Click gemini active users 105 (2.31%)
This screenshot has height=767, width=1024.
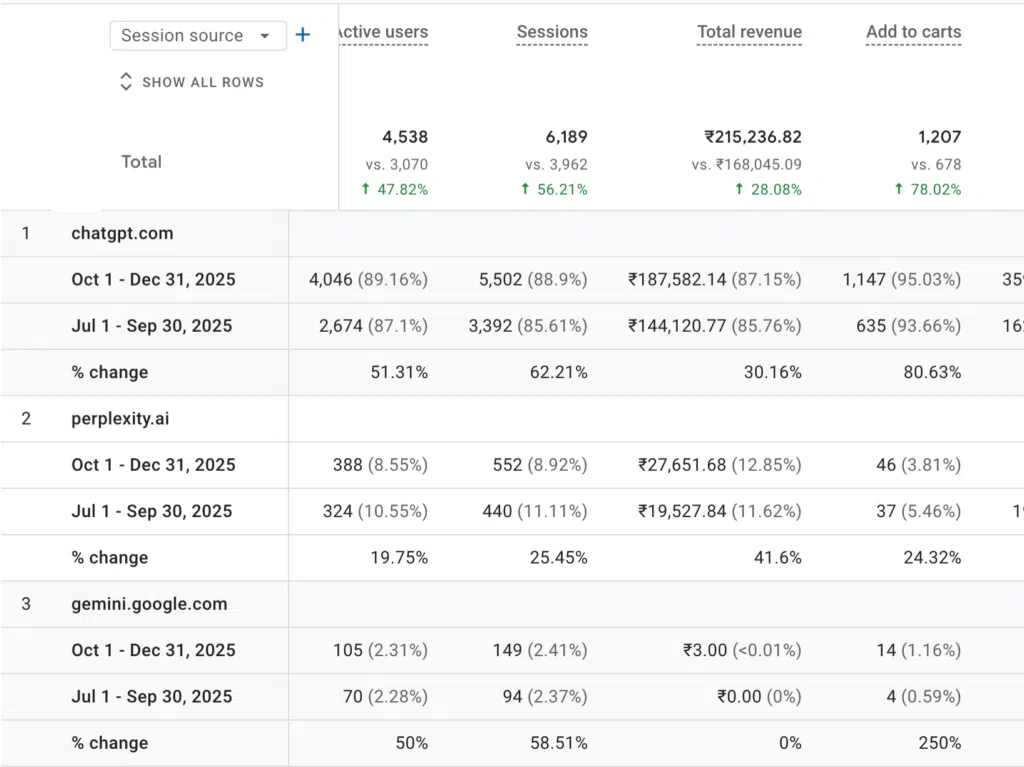(x=380, y=651)
